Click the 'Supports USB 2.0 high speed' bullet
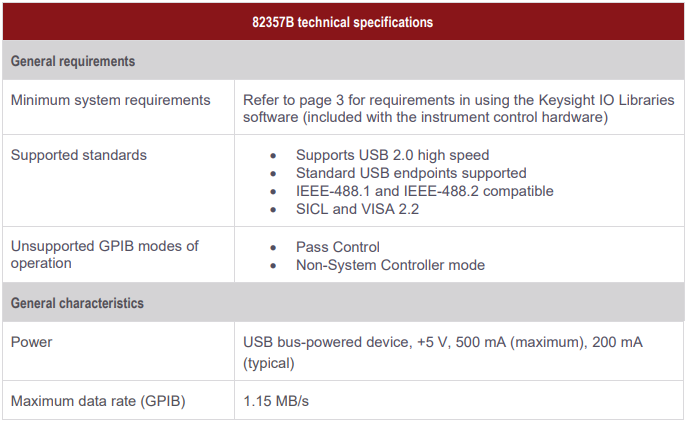 (392, 155)
